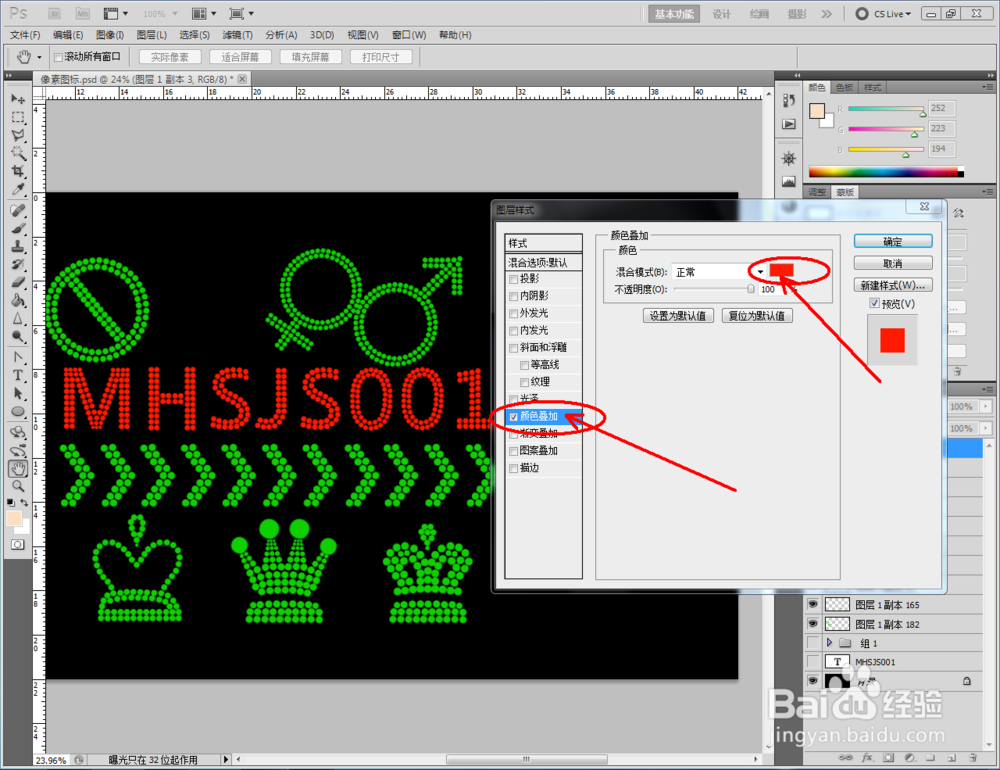Toggle the 预览 preview checkbox
The height and width of the screenshot is (770, 1000).
(874, 304)
